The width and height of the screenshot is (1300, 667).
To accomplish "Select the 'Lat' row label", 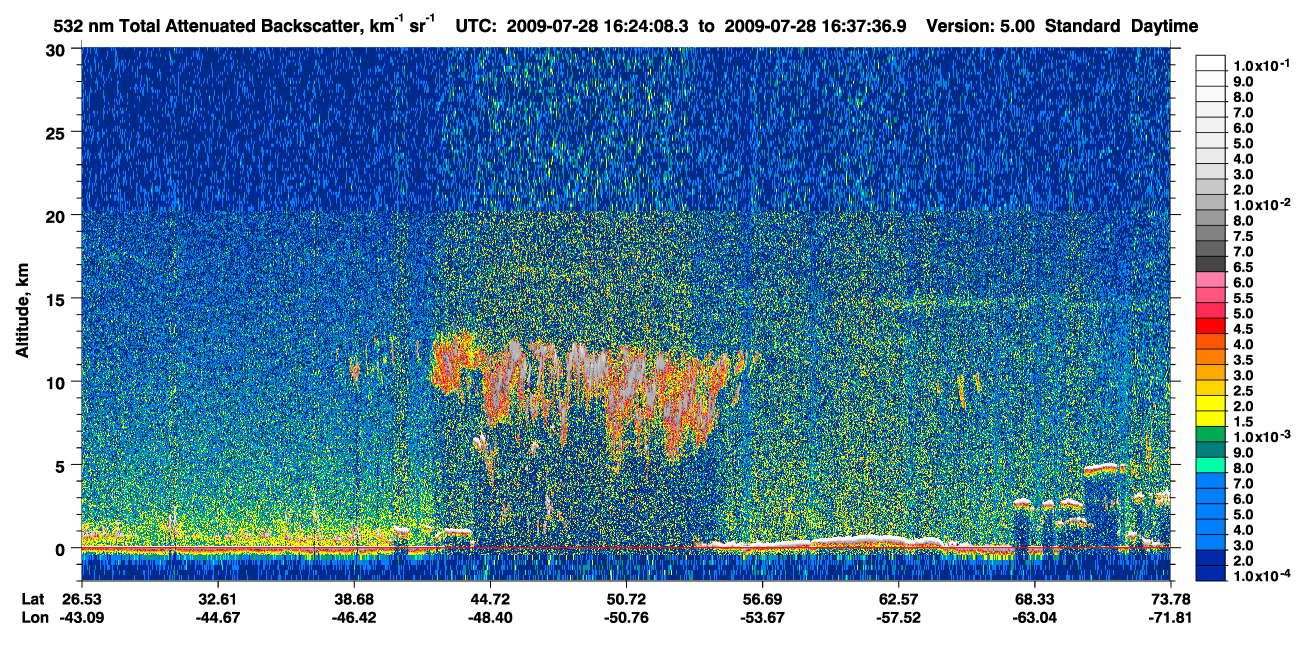I will tap(32, 599).
